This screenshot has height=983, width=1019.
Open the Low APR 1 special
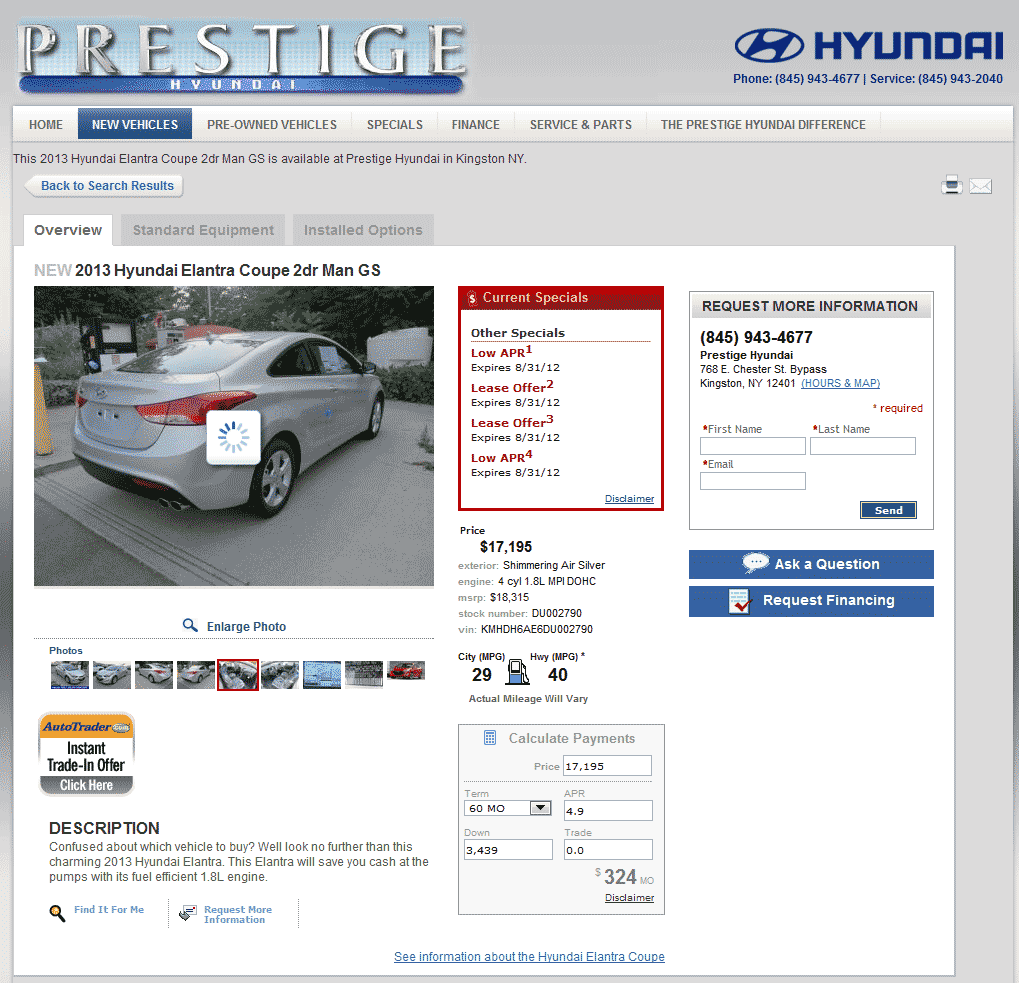point(501,351)
